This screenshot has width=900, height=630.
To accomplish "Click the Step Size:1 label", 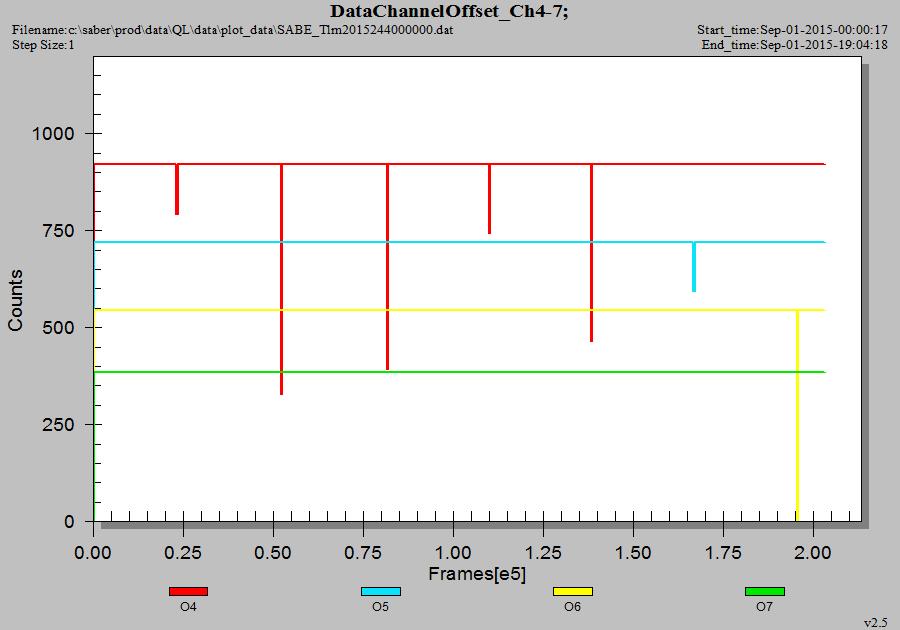I will tap(43, 45).
